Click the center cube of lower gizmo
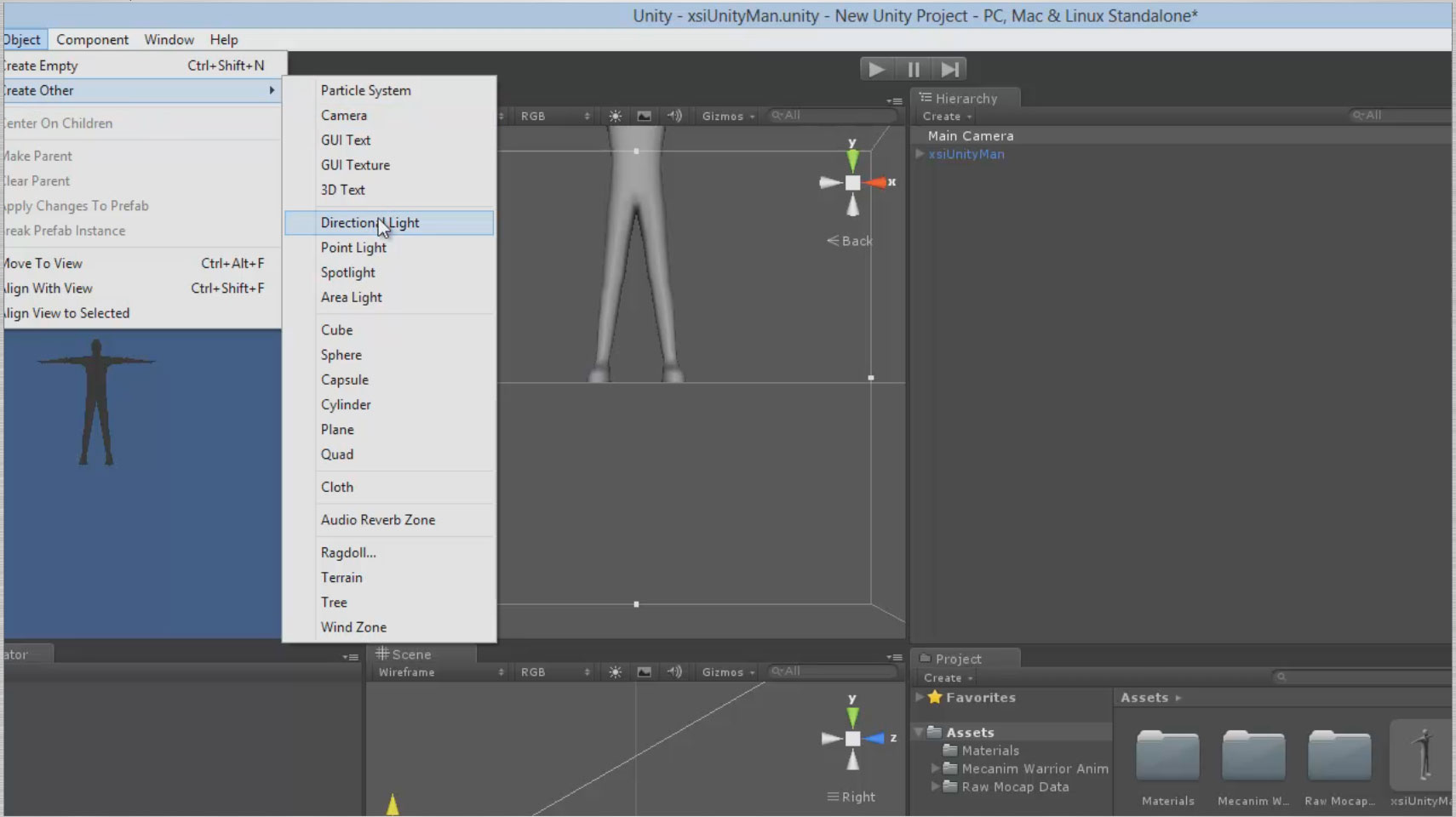This screenshot has width=1456, height=817. pyautogui.click(x=852, y=739)
